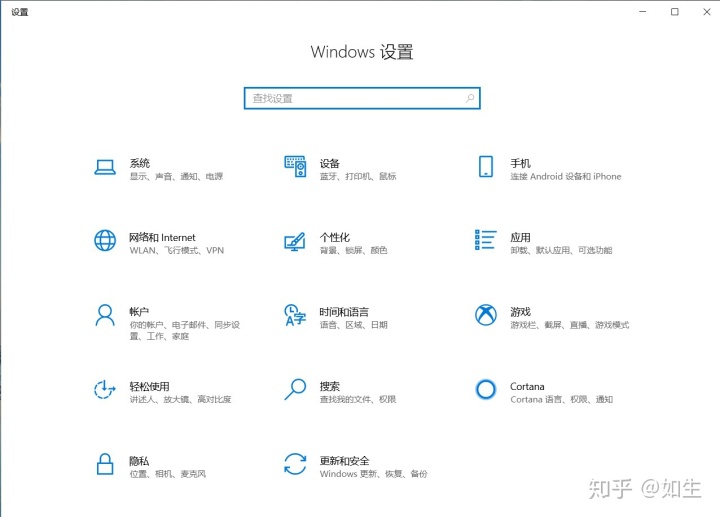Click 连接 Android 设备和 iPhone text
720x517 pixels.
pos(566,176)
